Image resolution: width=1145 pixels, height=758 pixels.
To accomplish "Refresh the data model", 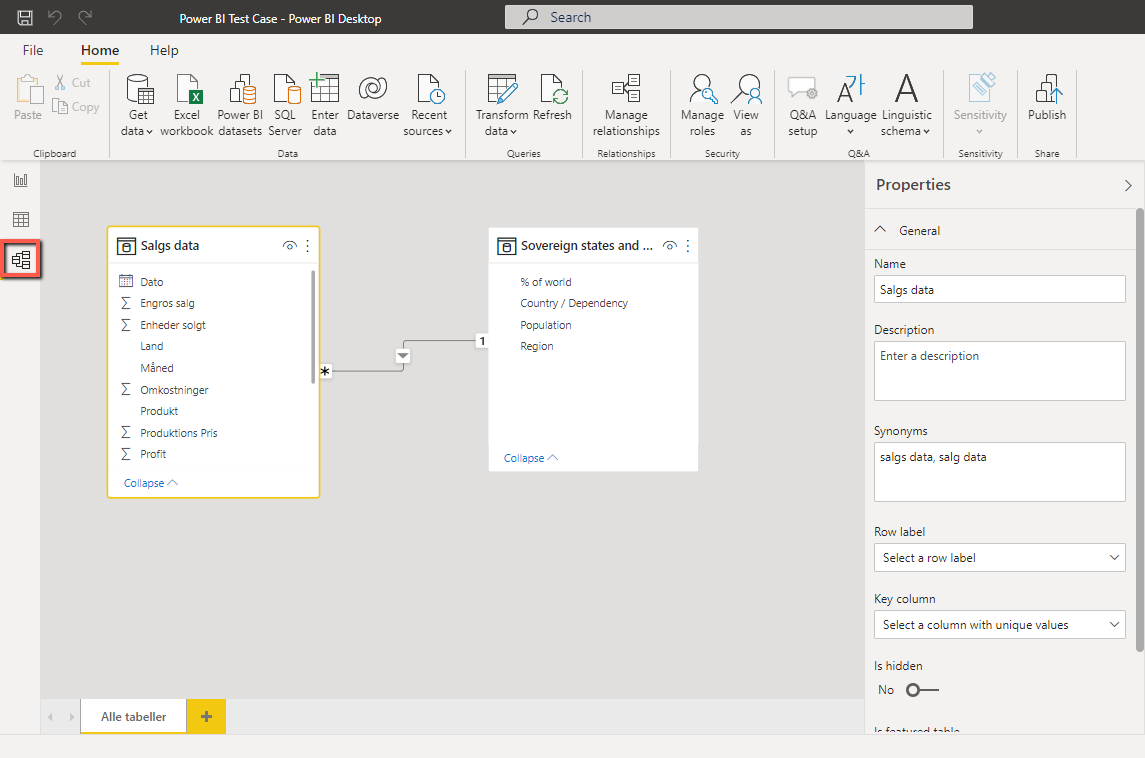I will pos(552,98).
